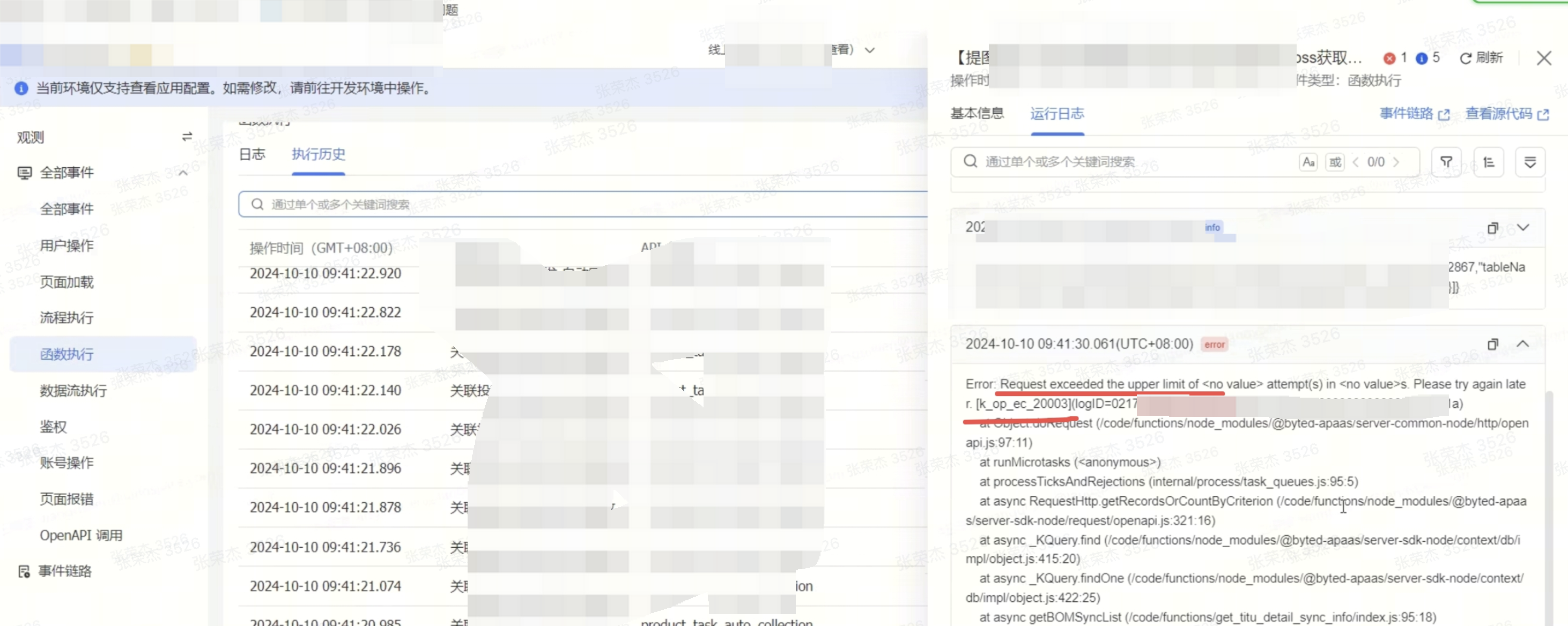Toggle case-sensitive Aa search option

pos(1307,162)
